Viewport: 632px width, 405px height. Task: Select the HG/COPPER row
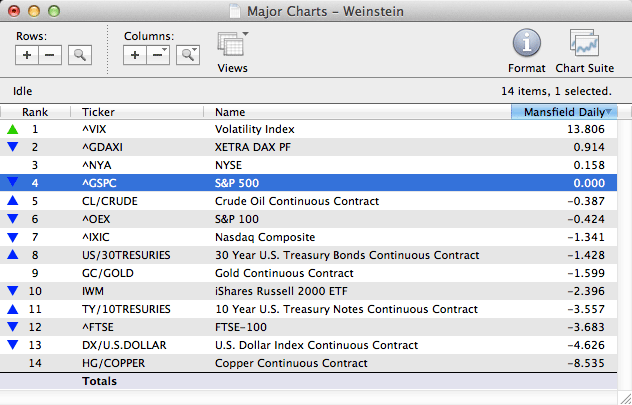click(x=300, y=363)
